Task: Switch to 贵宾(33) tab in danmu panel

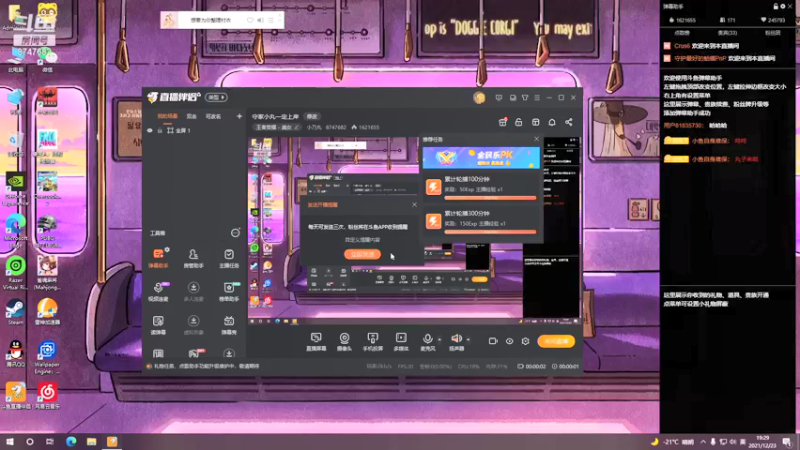Action: click(727, 33)
